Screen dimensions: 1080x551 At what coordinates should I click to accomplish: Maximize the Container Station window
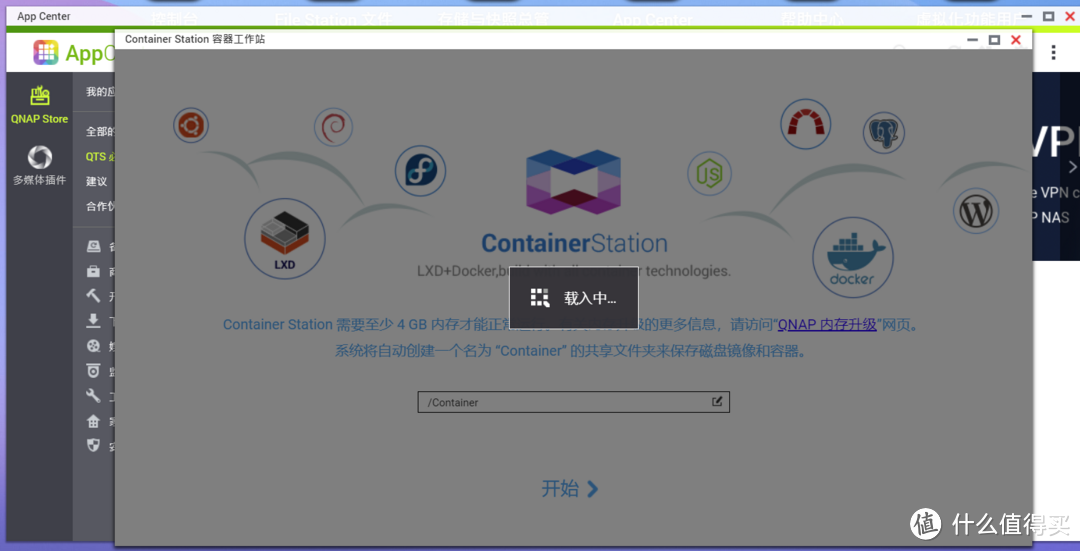(994, 40)
